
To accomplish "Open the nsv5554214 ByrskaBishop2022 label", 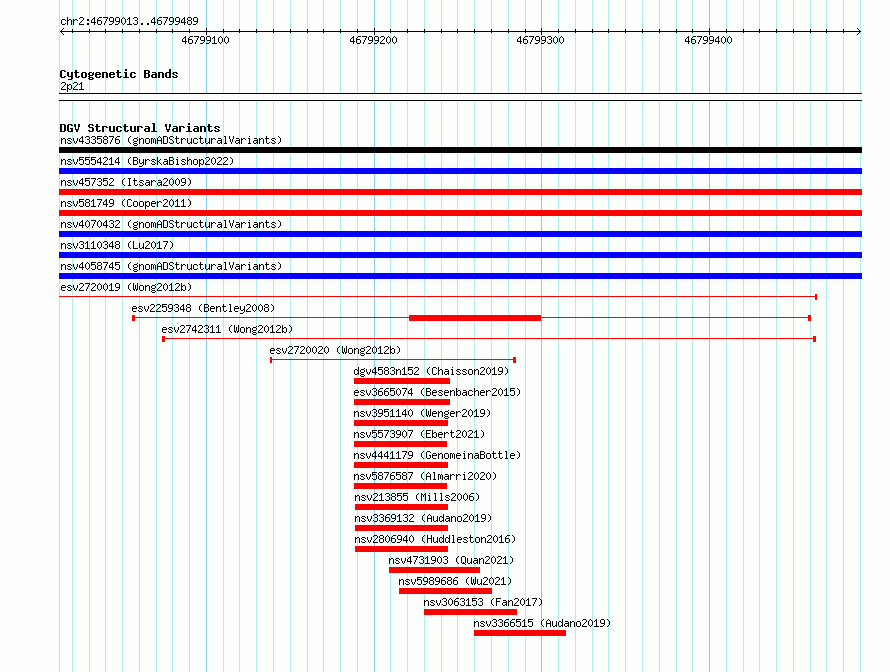I will [x=147, y=161].
